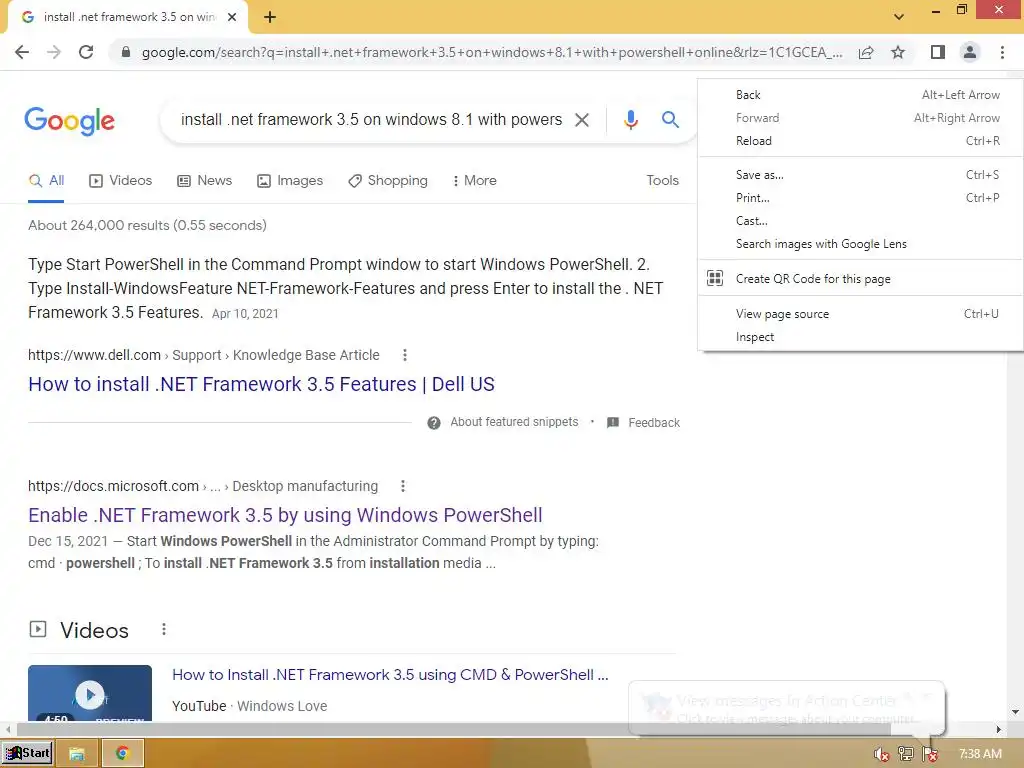Share this page icon in address bar
The height and width of the screenshot is (768, 1024).
[866, 52]
